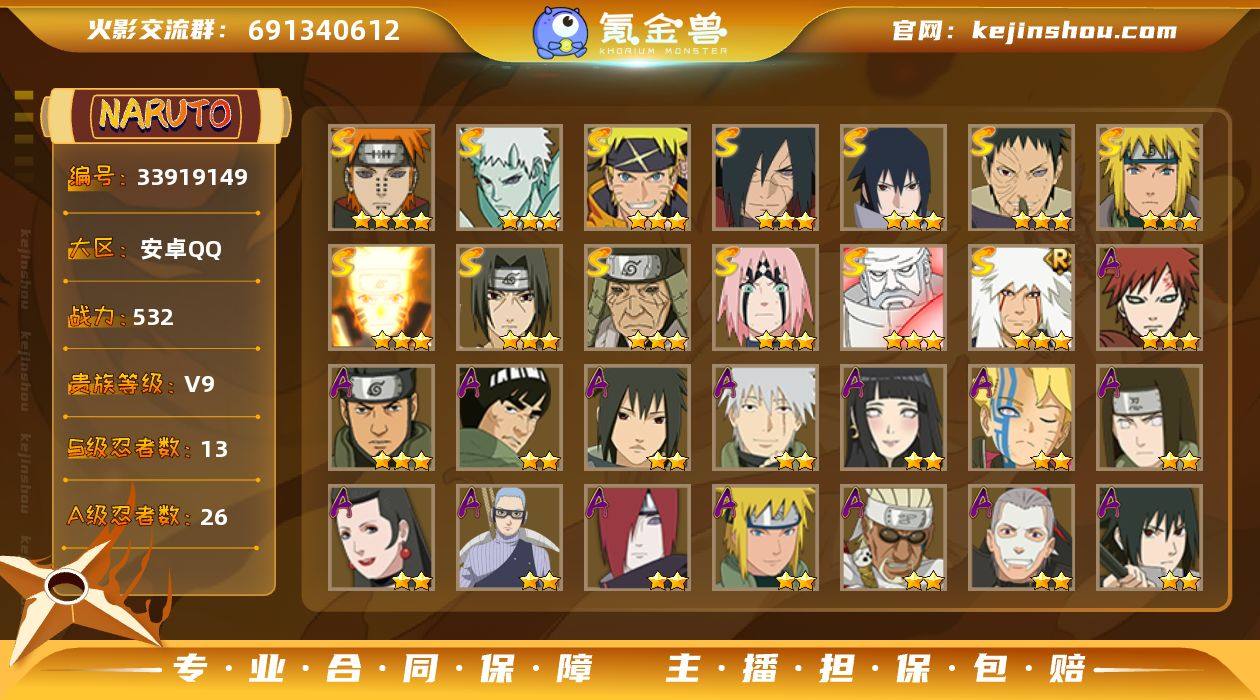
Task: Click the blue monster logo mascot icon
Action: click(560, 32)
